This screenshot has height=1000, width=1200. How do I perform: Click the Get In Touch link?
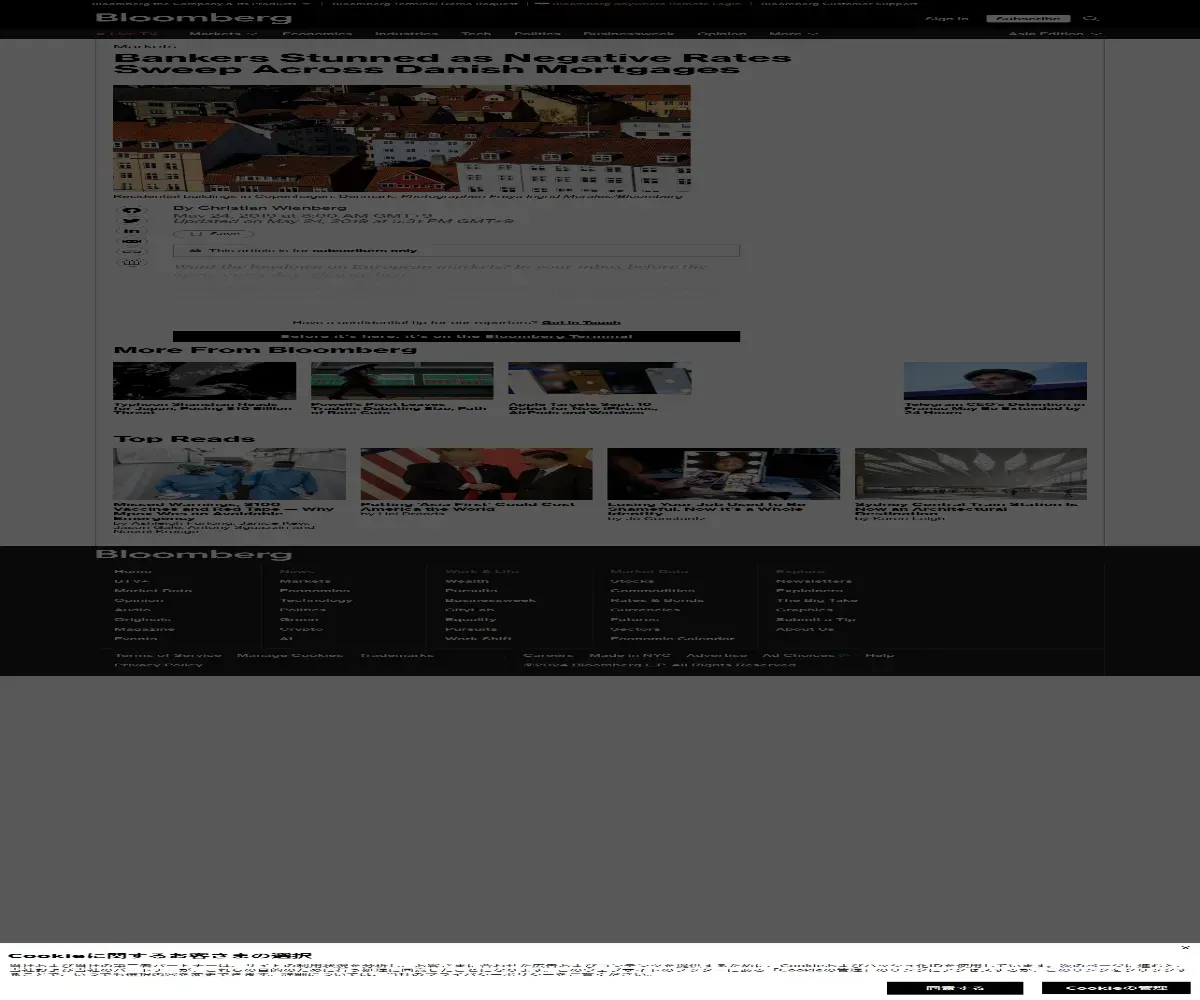pos(581,322)
